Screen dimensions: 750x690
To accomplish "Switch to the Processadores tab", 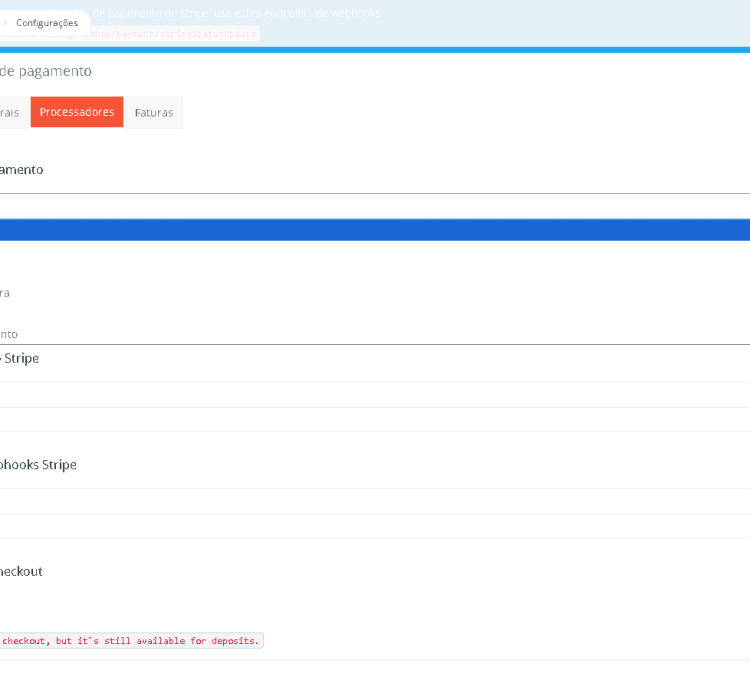I will pos(77,112).
